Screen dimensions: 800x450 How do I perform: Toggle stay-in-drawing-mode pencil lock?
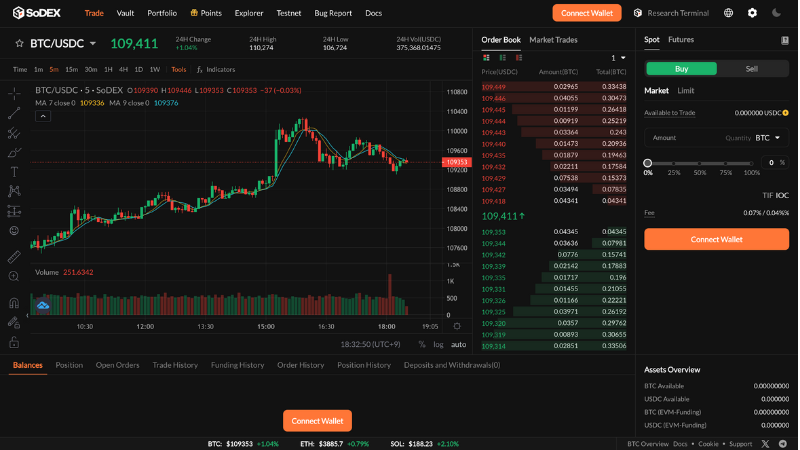pos(14,322)
